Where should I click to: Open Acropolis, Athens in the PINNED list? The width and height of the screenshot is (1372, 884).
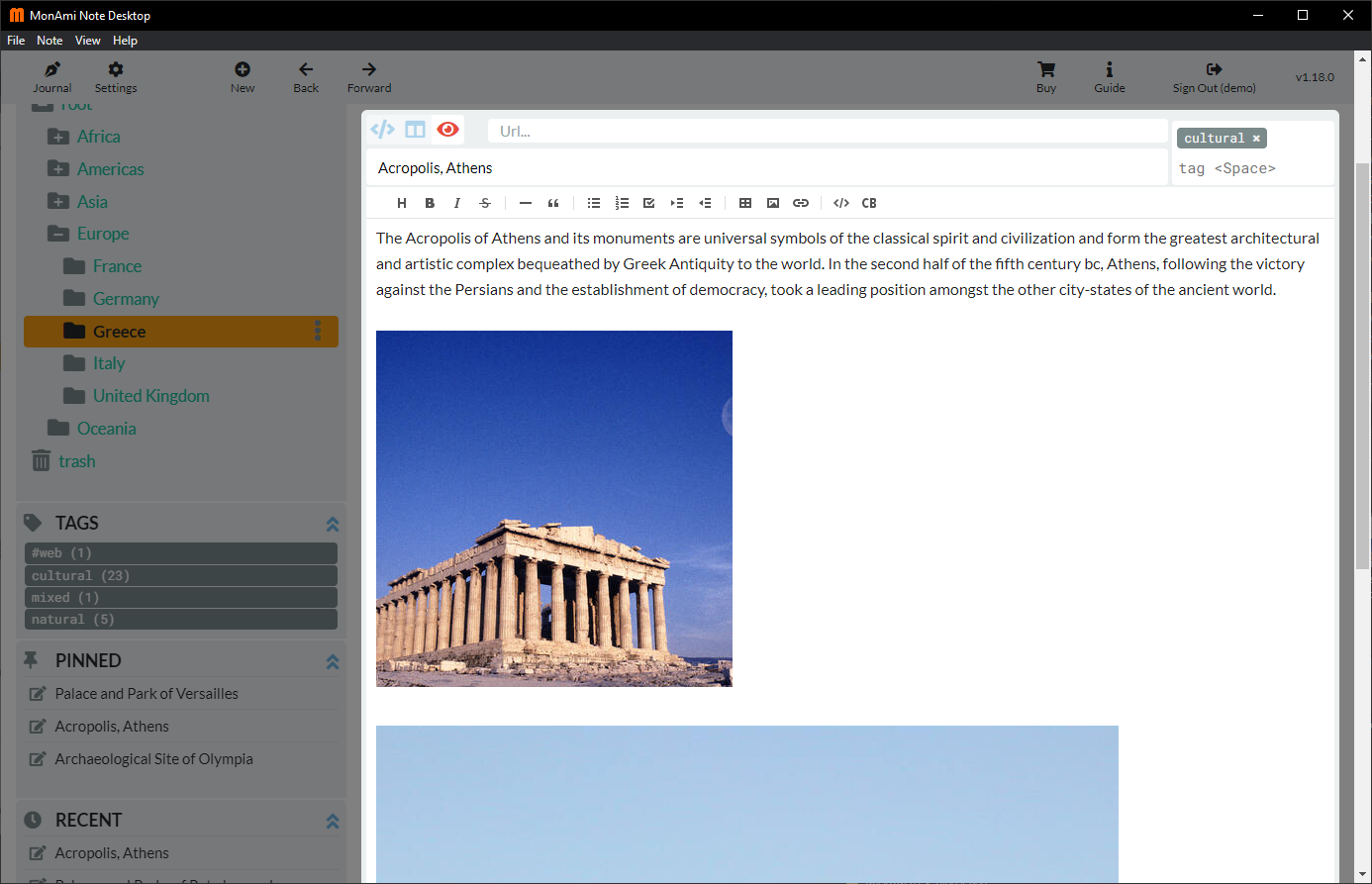pos(112,727)
